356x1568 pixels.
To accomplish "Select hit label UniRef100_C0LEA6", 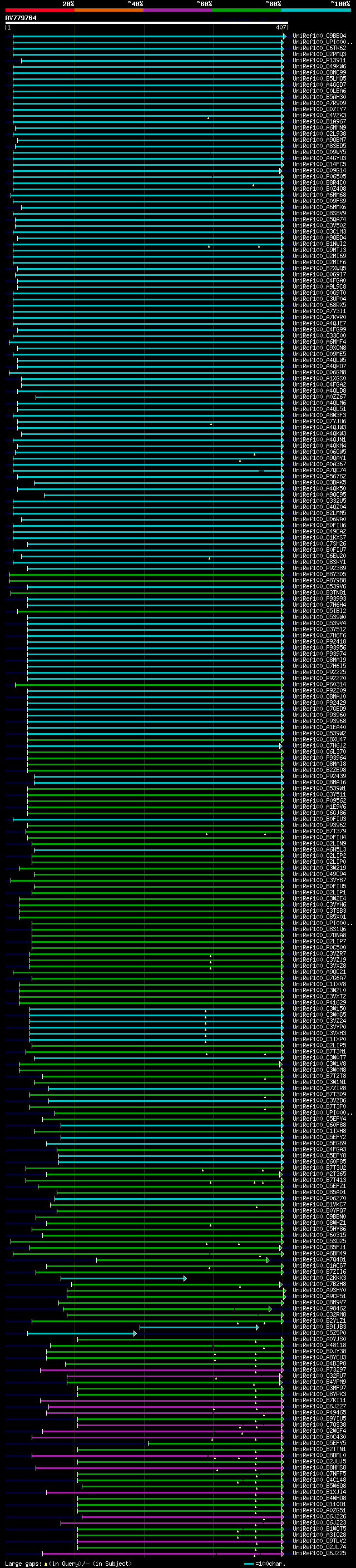I will click(x=319, y=91).
